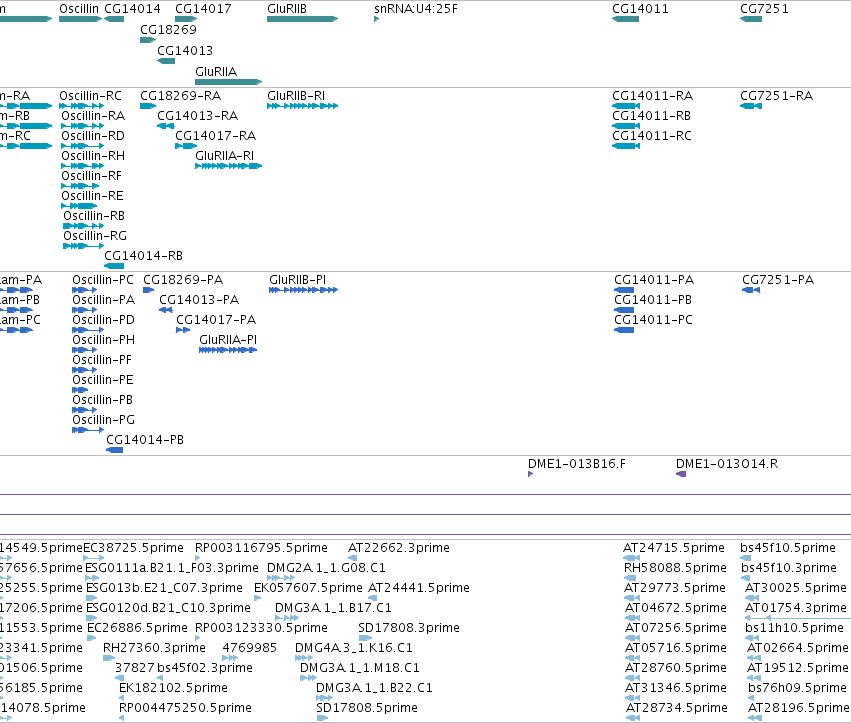Select the CG18269-PA protein
The height and width of the screenshot is (723, 851).
point(183,280)
